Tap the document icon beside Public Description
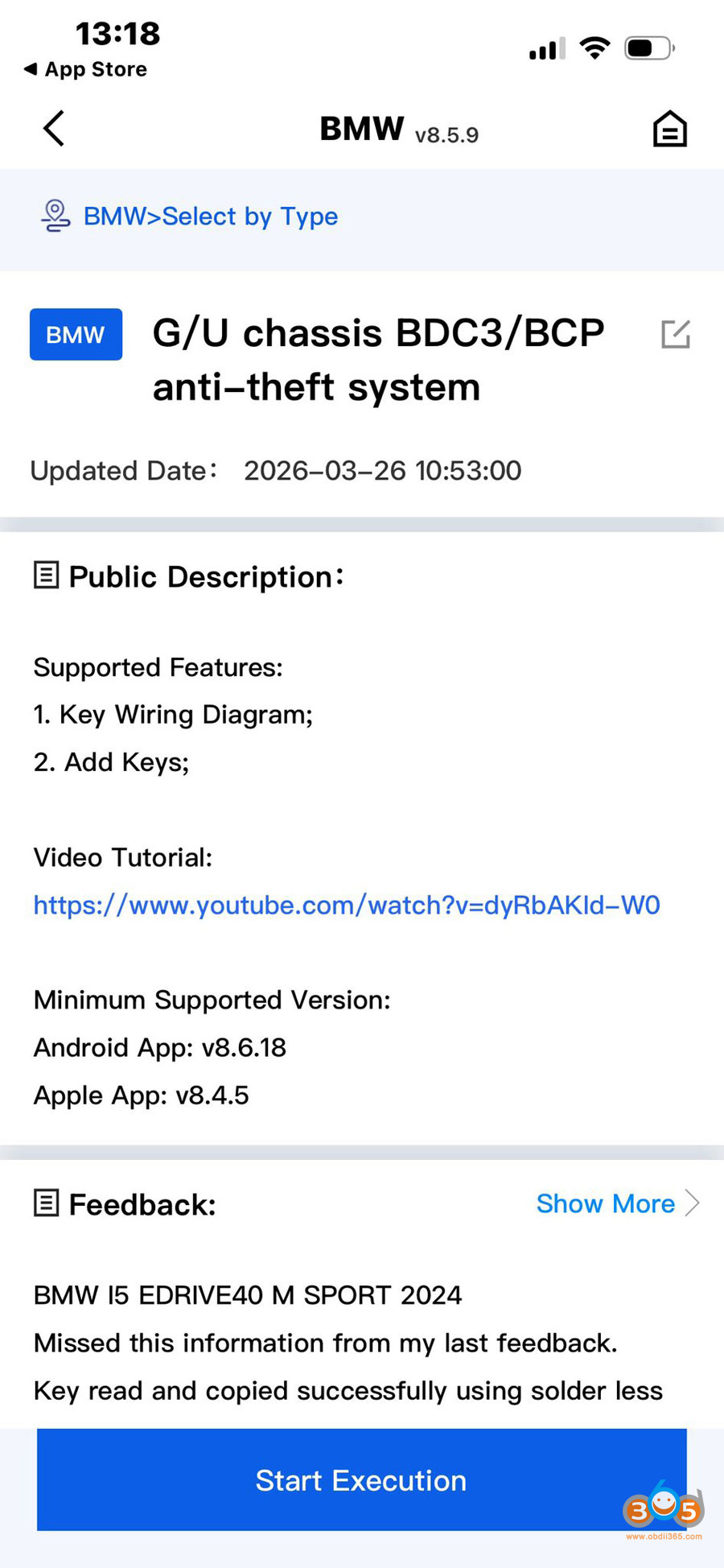Viewport: 724px width, 1568px height. pyautogui.click(x=46, y=575)
